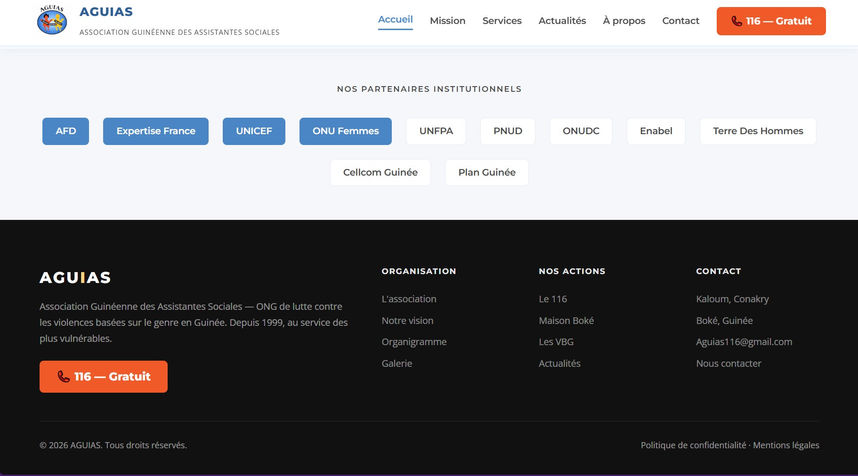
Task: Open the Le 116 footer link
Action: click(553, 299)
